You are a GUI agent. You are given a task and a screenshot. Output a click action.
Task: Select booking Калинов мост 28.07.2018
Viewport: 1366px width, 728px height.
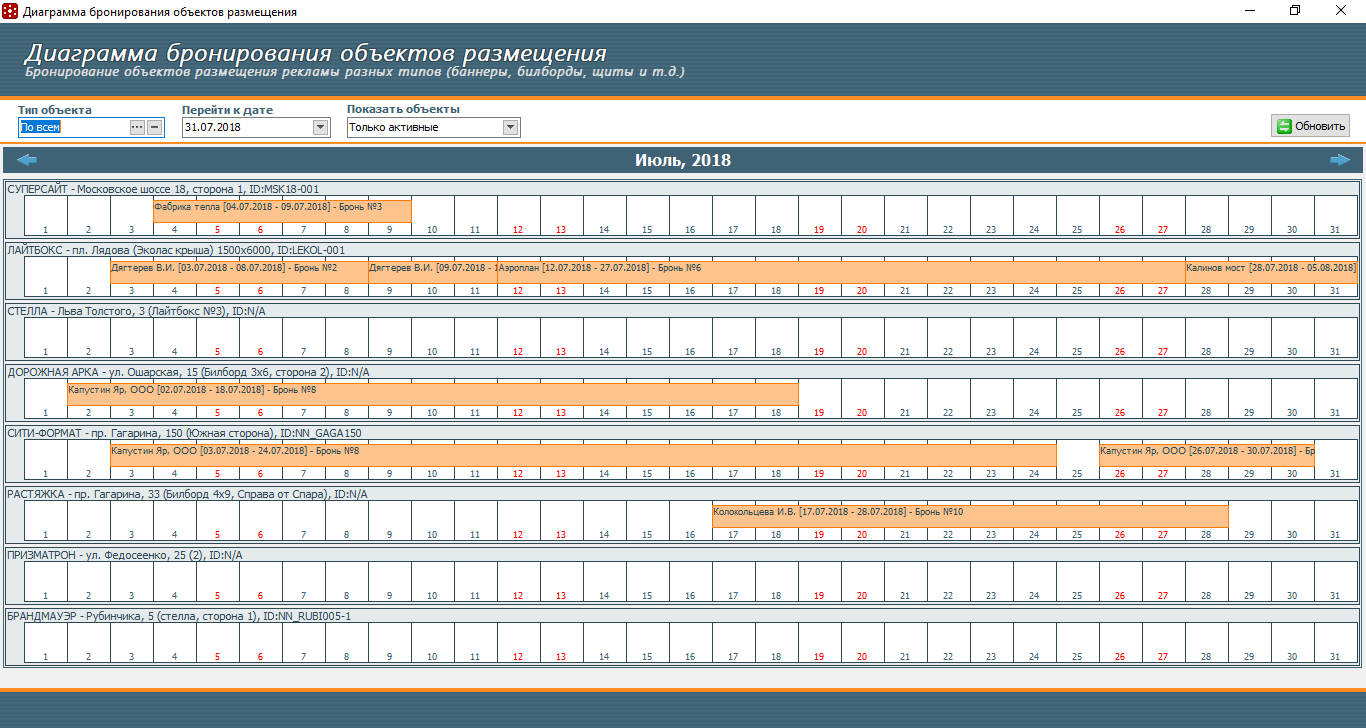(1271, 272)
